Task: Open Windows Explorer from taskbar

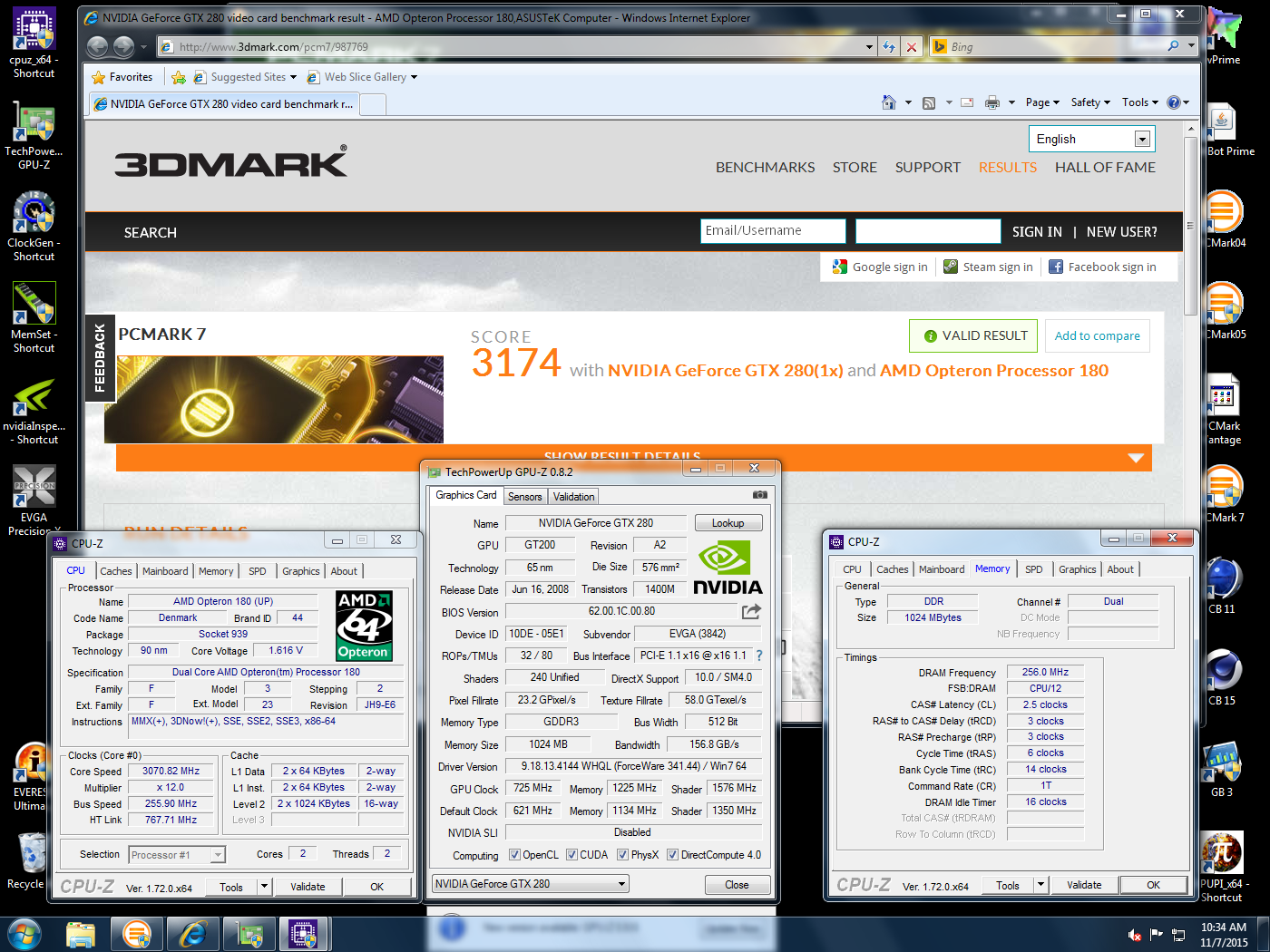Action: click(x=81, y=934)
